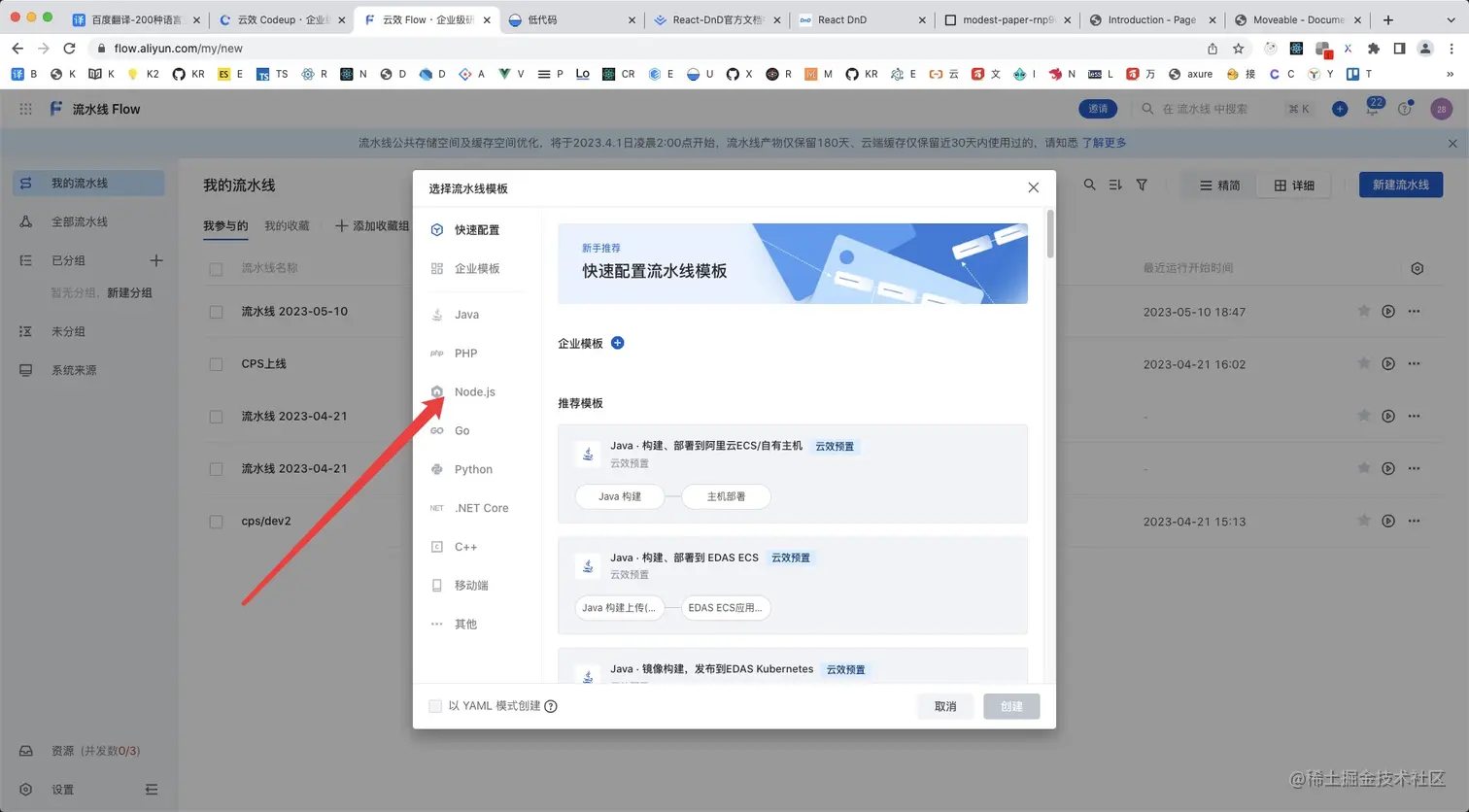1469x812 pixels.
Task: Open the C++ template category
Action: tap(465, 547)
